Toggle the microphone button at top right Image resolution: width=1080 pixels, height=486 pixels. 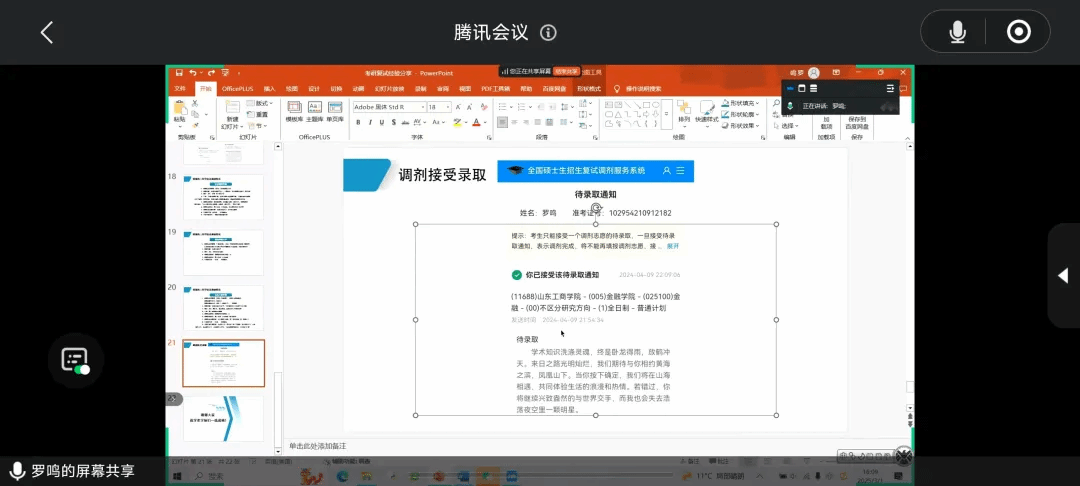pos(957,33)
